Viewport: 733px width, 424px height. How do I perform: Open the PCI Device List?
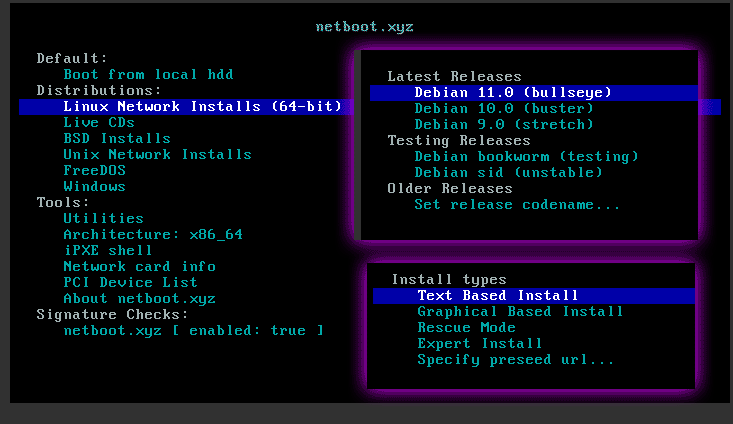click(x=130, y=283)
